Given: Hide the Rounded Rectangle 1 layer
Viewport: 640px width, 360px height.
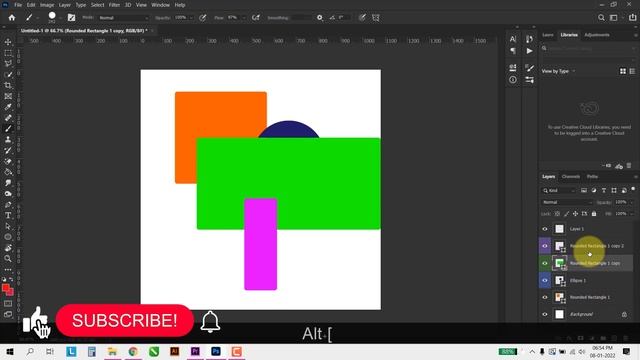Looking at the screenshot, I should click(x=545, y=297).
